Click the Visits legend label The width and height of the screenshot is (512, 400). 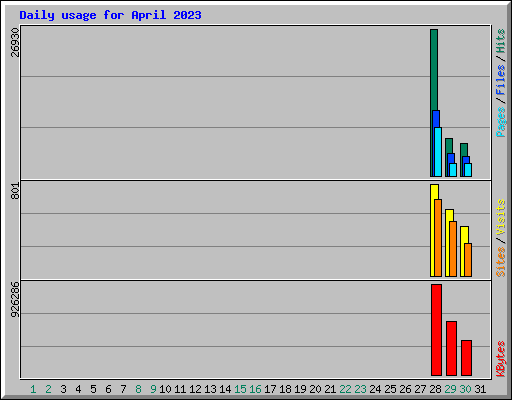pyautogui.click(x=500, y=217)
